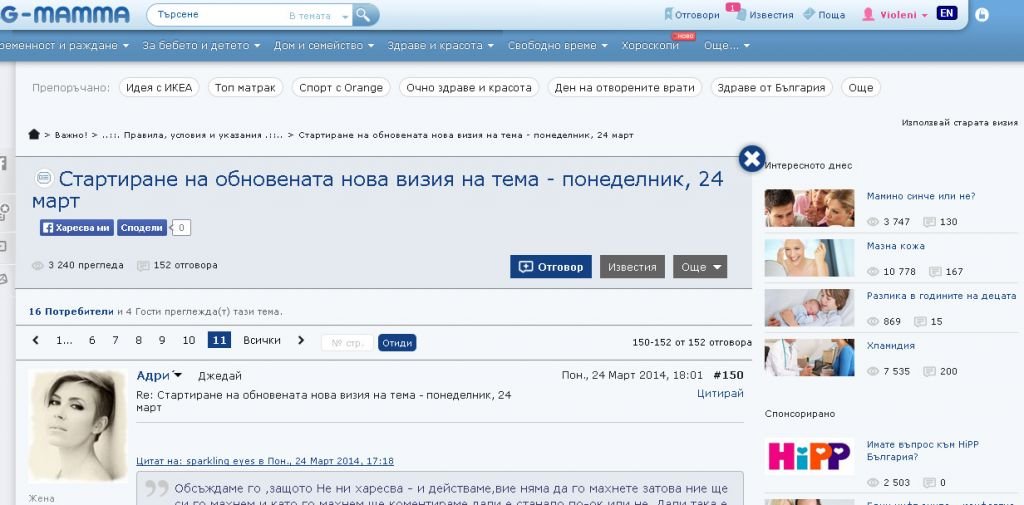Viewport: 1024px width, 505px height.
Task: Click the Цитирай quote link
Action: coord(720,394)
